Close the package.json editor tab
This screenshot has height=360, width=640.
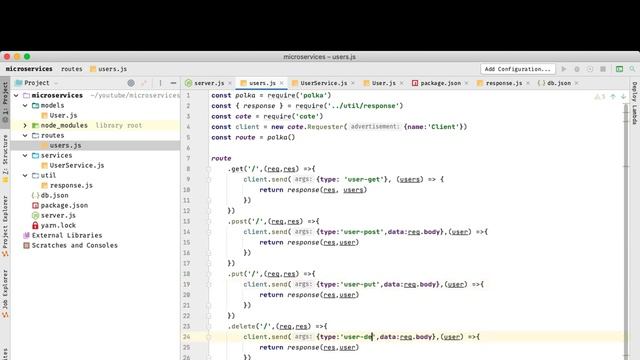click(x=466, y=83)
